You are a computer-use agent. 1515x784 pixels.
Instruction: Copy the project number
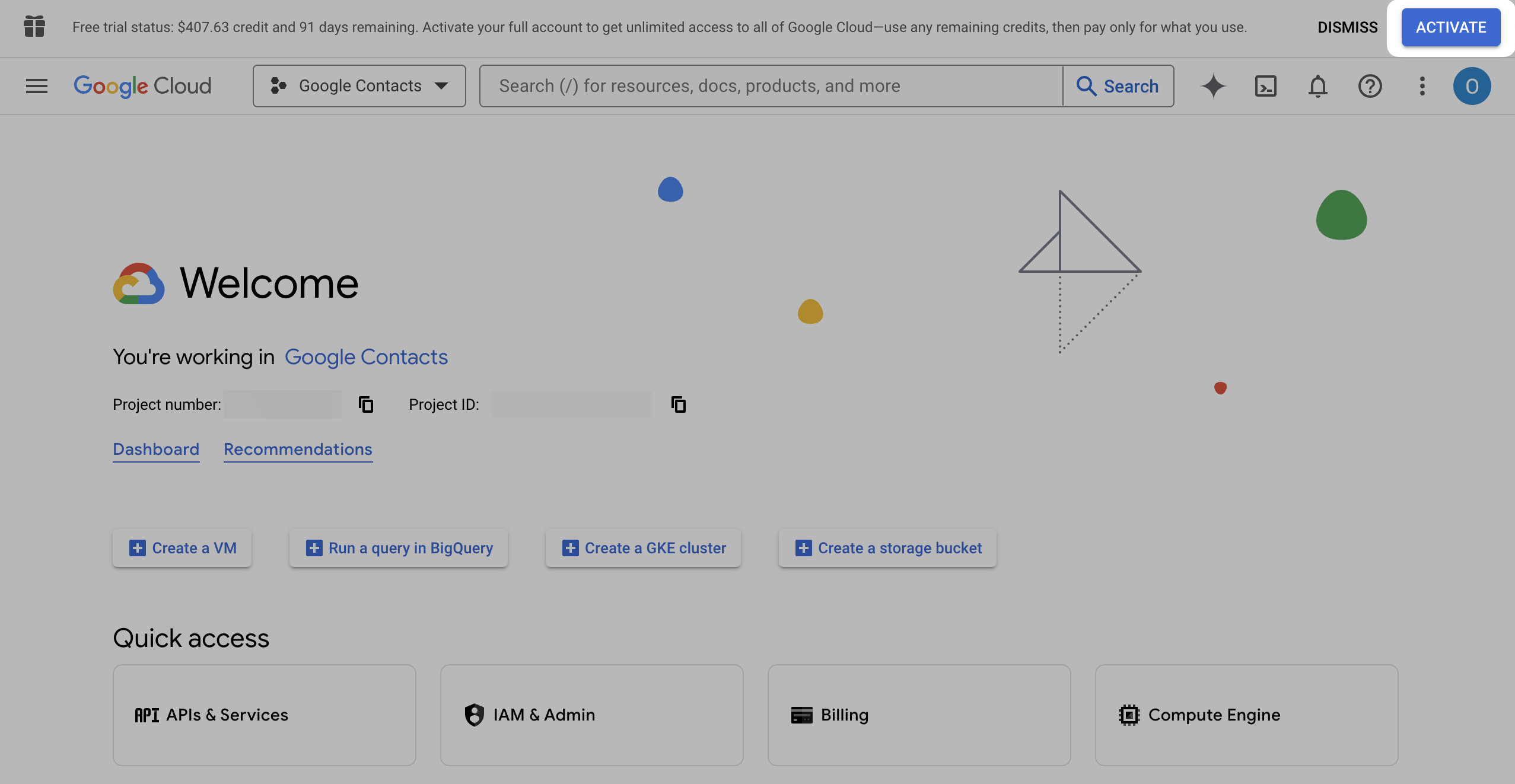(x=365, y=404)
